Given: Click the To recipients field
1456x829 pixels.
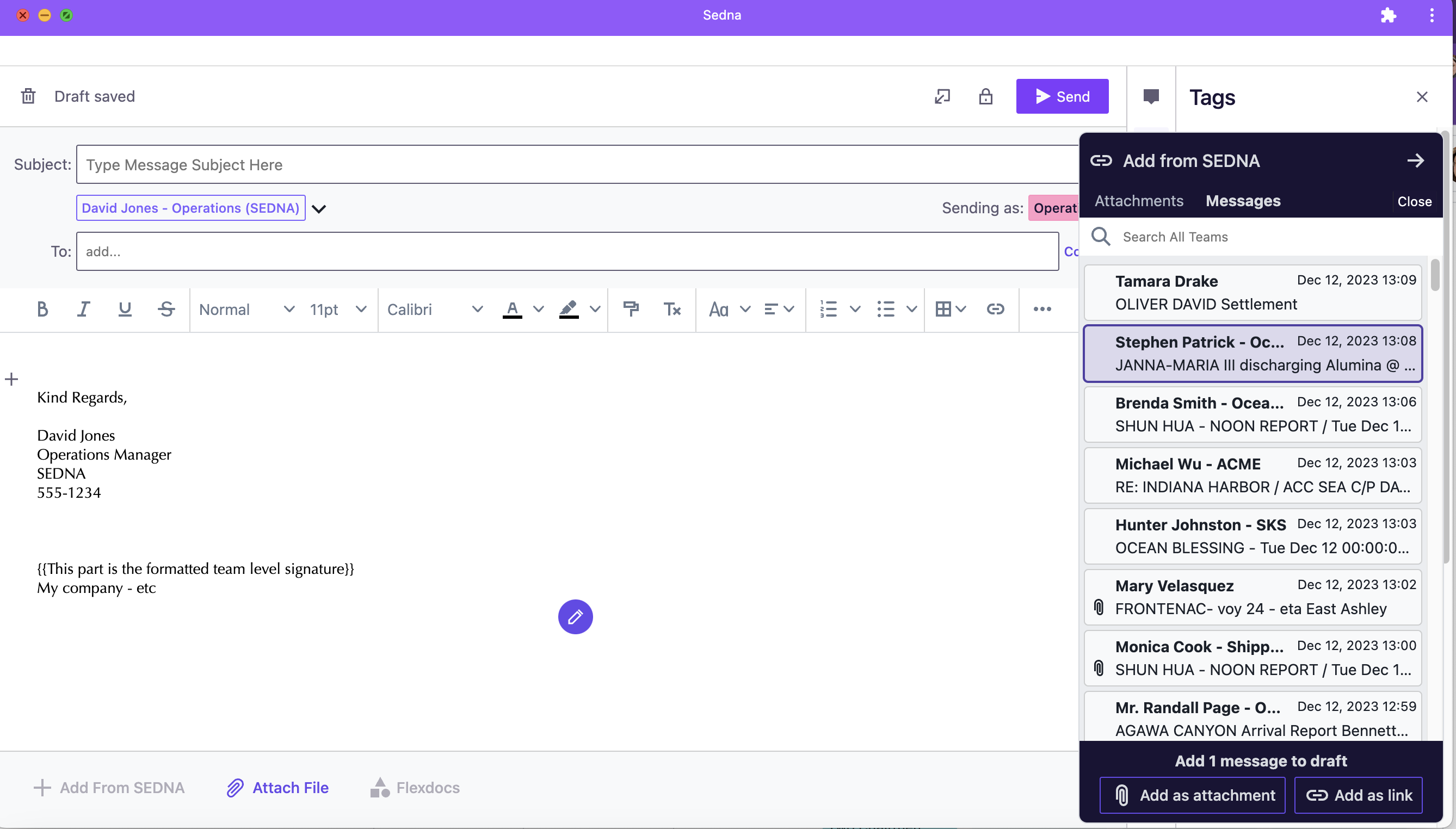Looking at the screenshot, I should pyautogui.click(x=567, y=251).
